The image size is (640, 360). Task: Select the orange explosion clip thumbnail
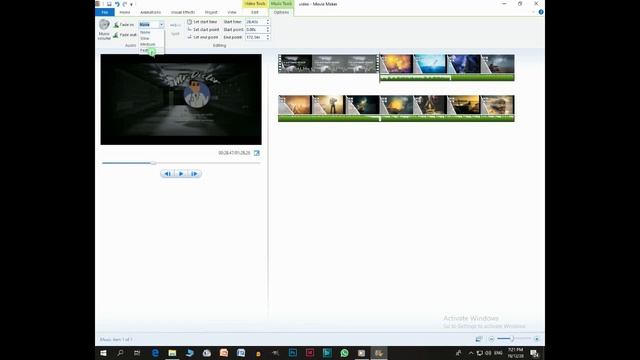397,64
